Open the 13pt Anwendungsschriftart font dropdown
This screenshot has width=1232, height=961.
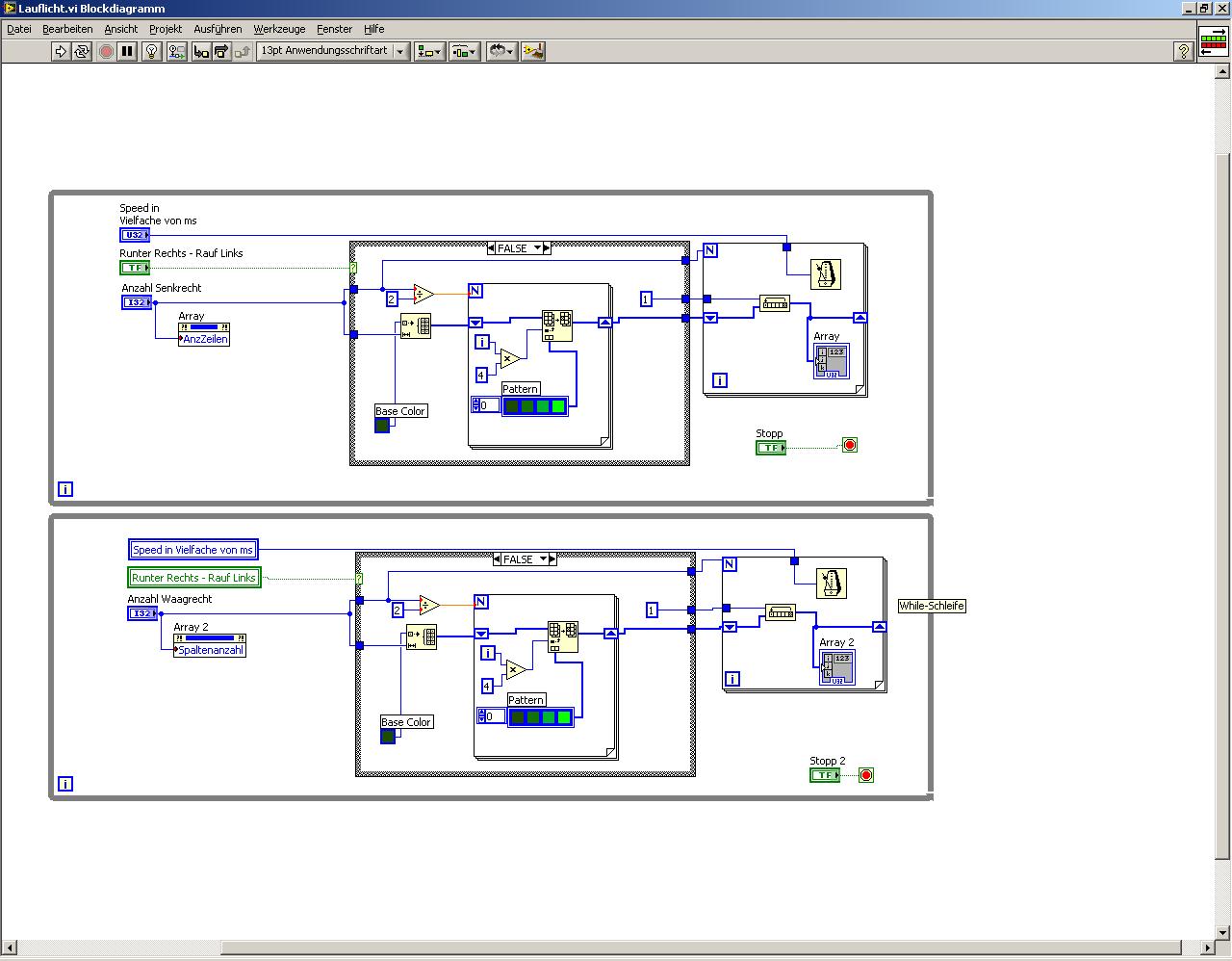(x=333, y=51)
